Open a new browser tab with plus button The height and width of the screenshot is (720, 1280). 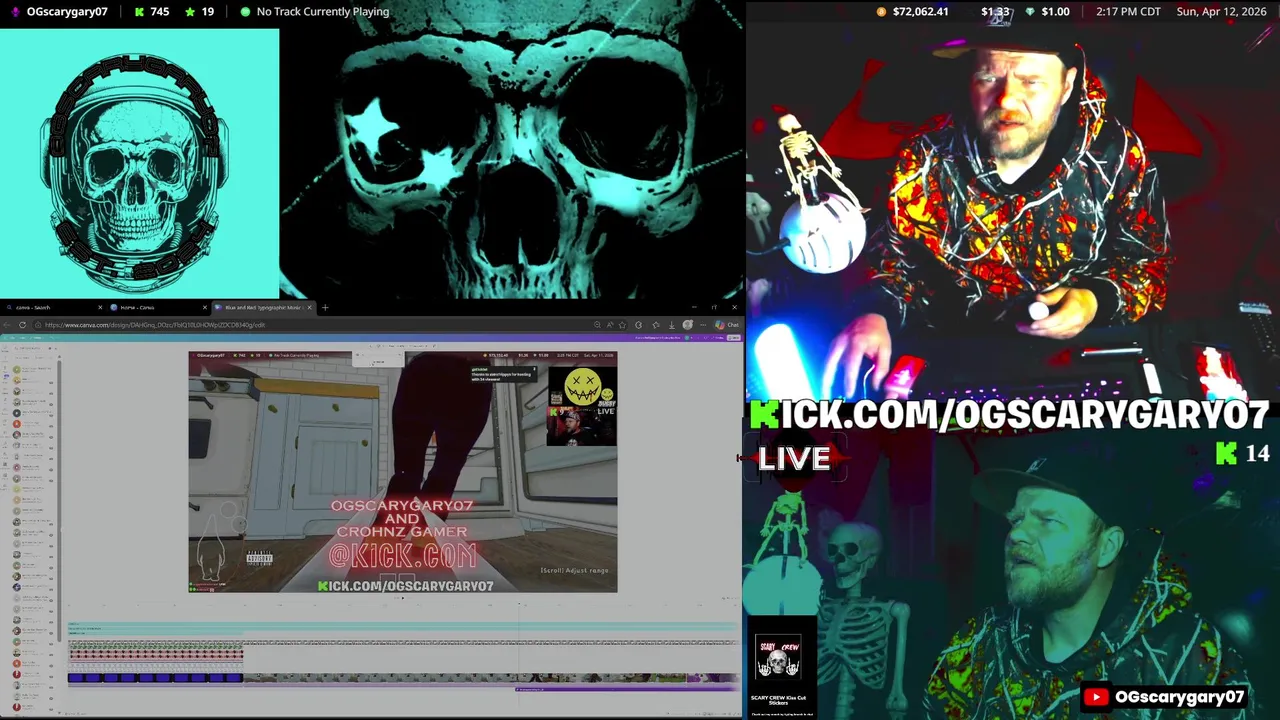point(325,307)
